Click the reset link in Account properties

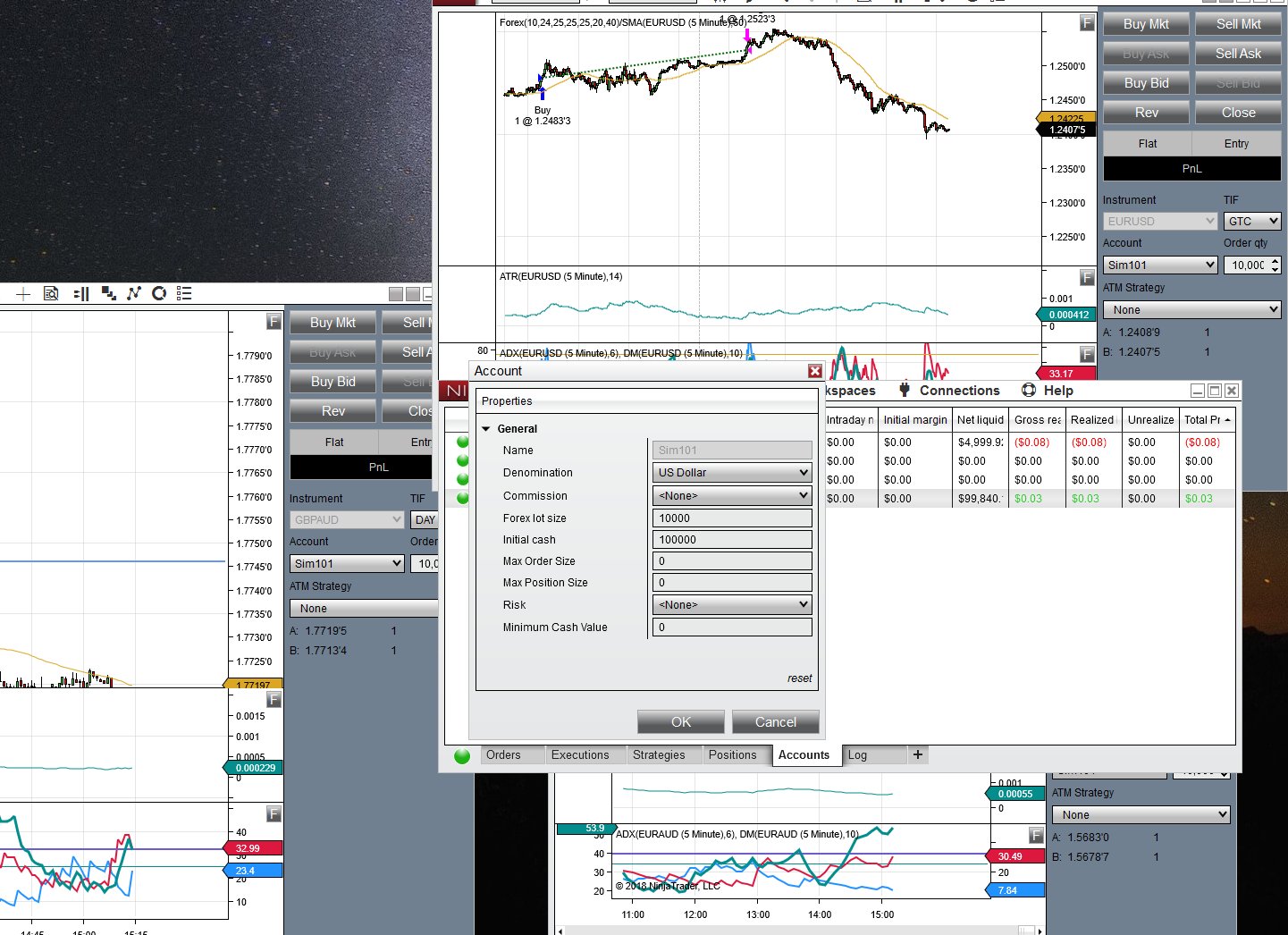[x=800, y=678]
